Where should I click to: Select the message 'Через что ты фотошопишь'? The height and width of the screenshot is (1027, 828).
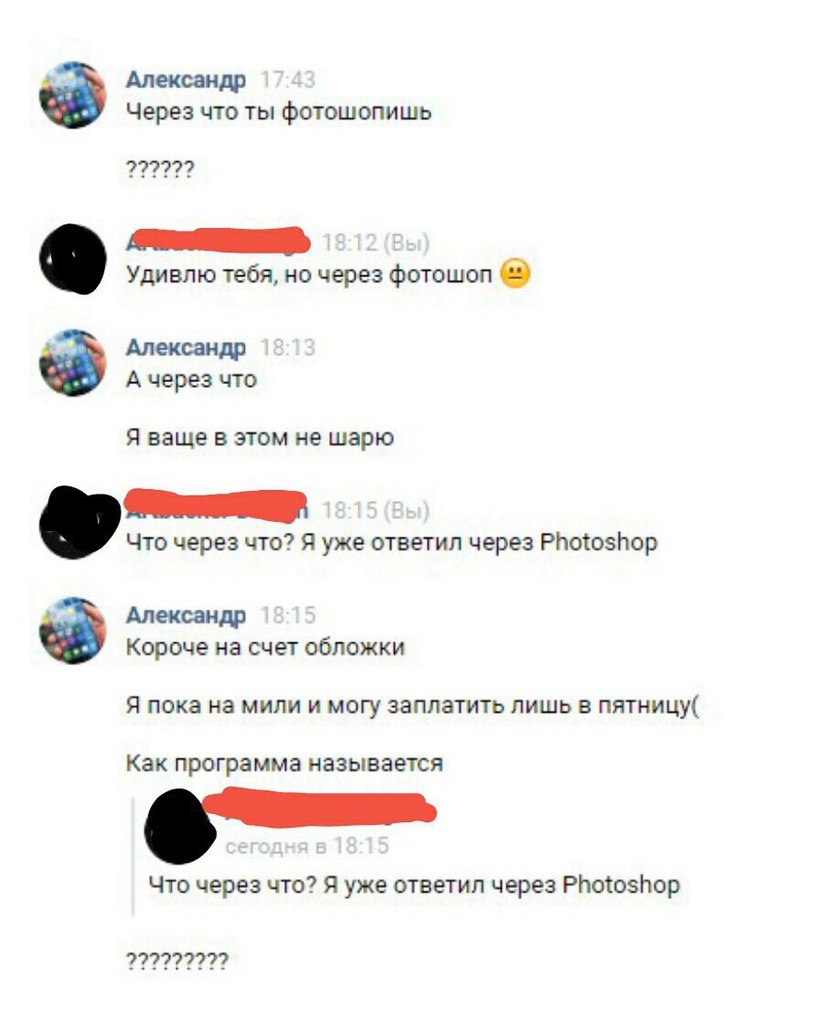click(x=278, y=111)
